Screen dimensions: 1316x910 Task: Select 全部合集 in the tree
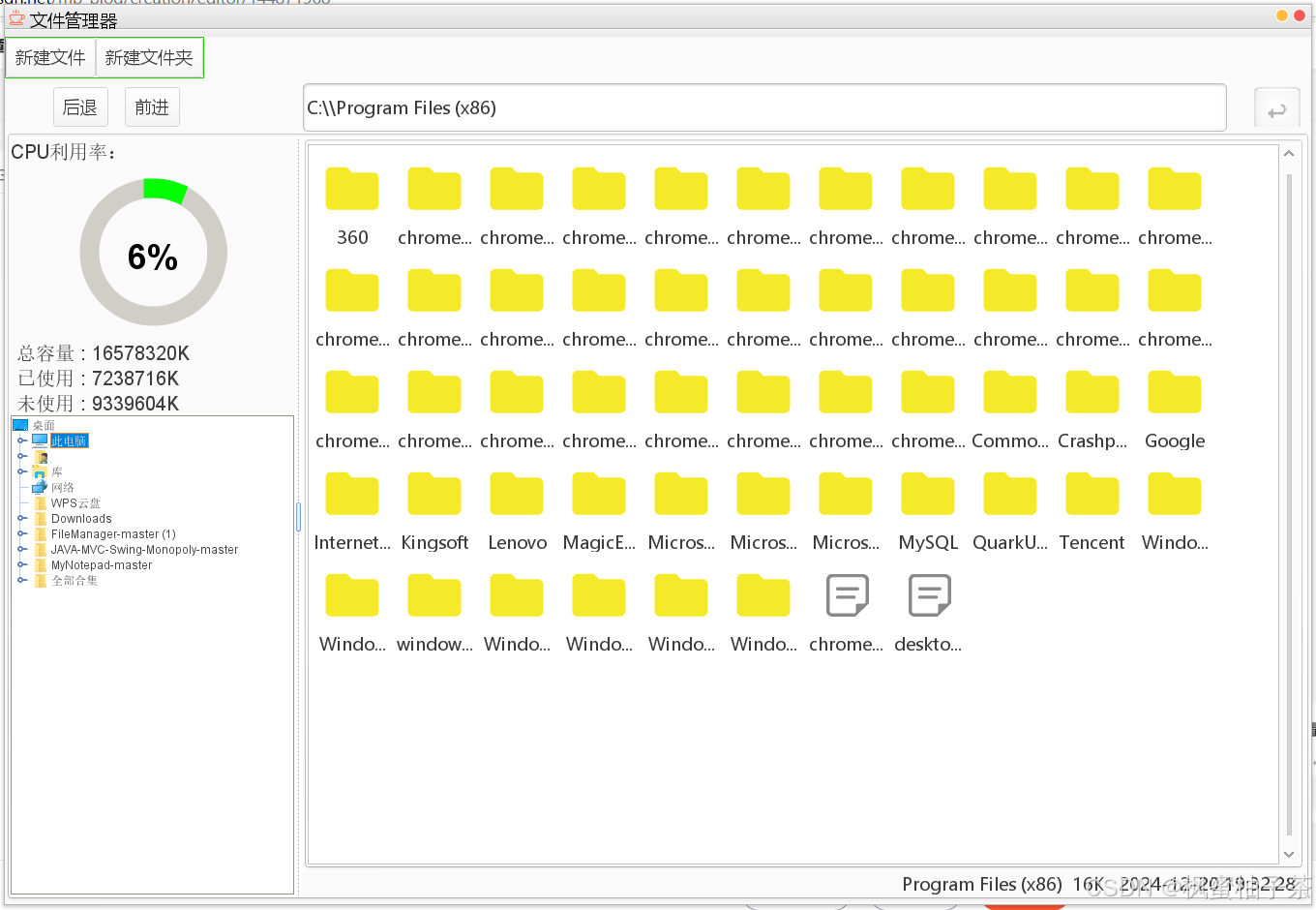(x=75, y=580)
